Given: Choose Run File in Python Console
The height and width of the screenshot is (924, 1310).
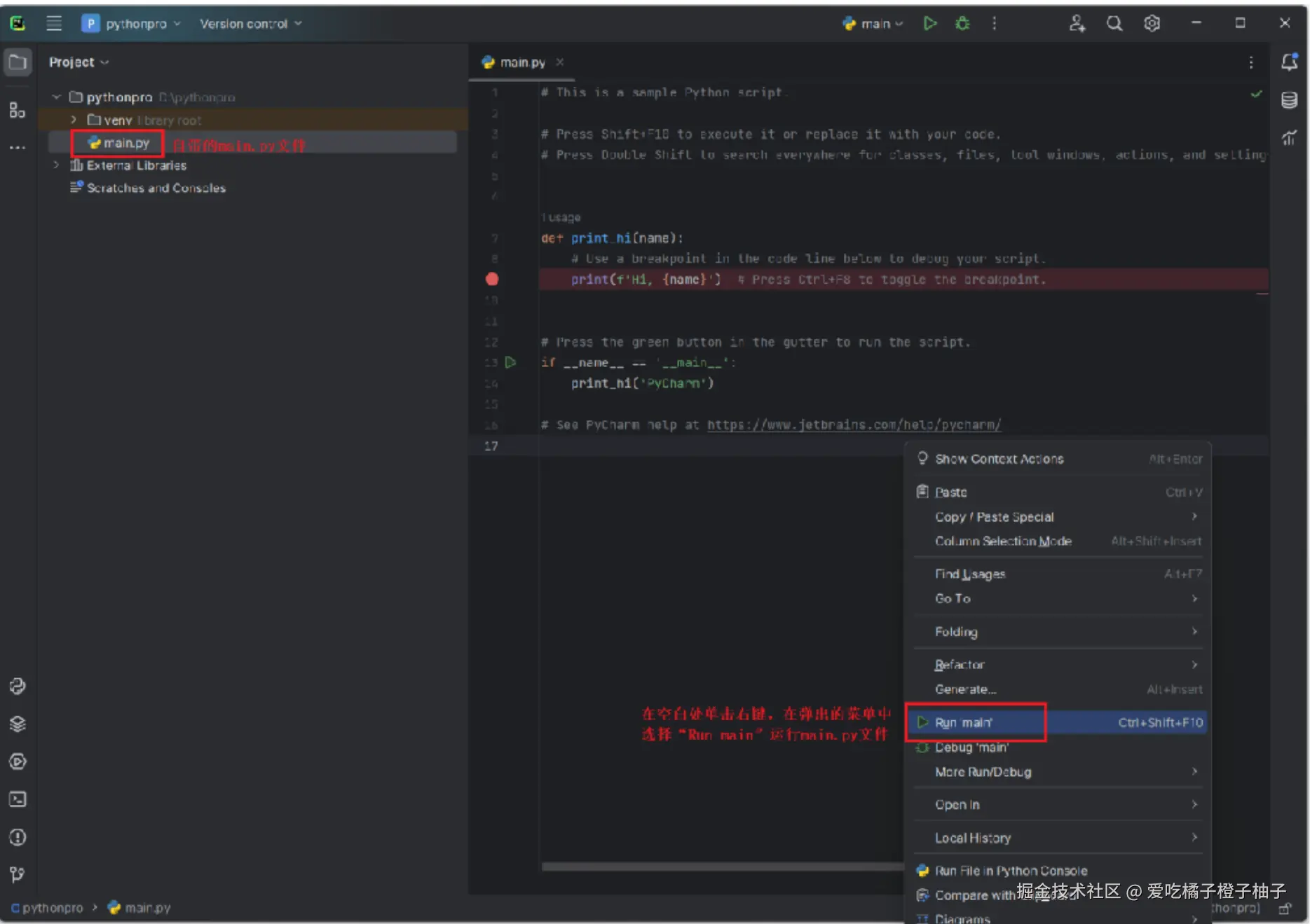Looking at the screenshot, I should pyautogui.click(x=1058, y=871).
